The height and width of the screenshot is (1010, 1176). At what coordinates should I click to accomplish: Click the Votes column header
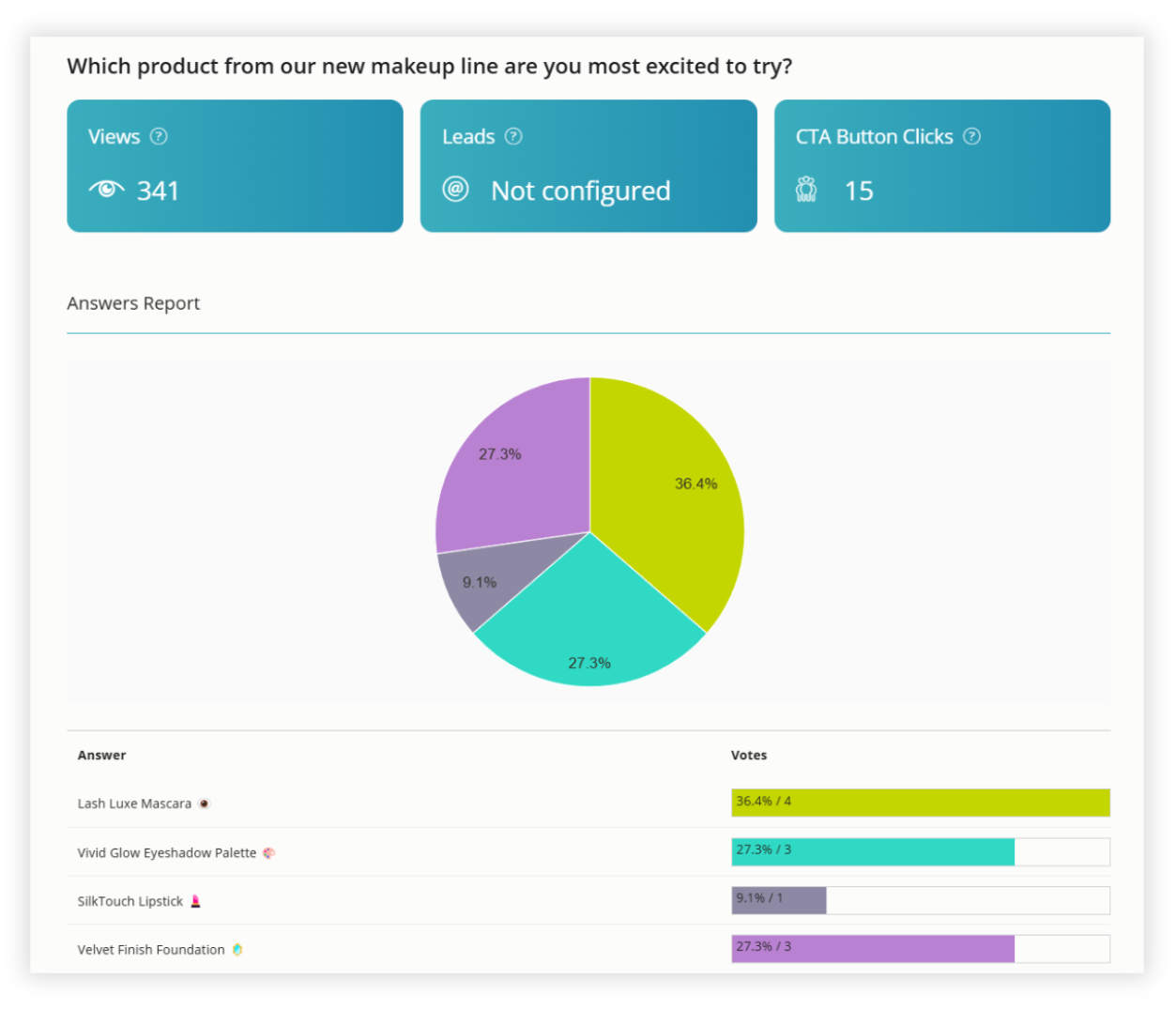click(746, 755)
